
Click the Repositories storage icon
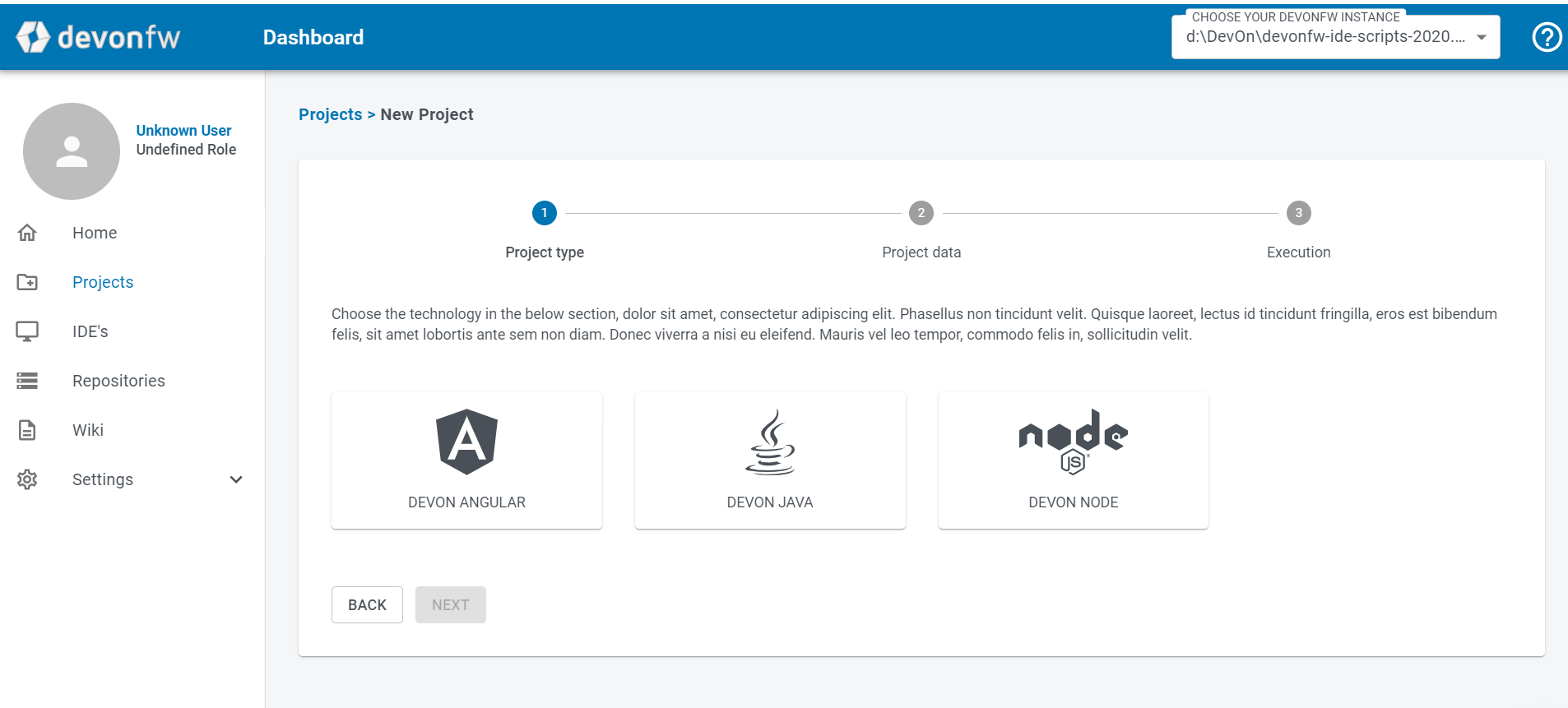[27, 381]
